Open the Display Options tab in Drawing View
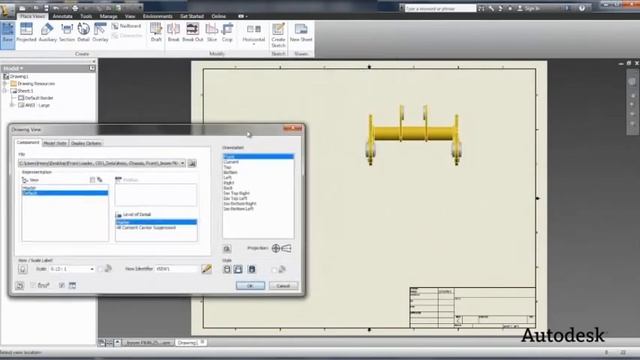The image size is (640, 360). [x=86, y=143]
